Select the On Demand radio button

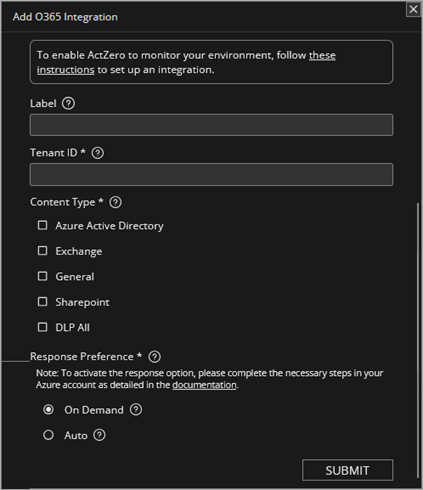48,409
